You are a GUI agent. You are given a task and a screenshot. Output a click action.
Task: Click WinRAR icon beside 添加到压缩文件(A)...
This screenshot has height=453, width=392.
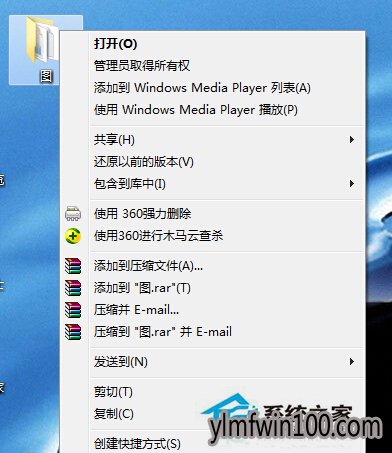point(73,266)
